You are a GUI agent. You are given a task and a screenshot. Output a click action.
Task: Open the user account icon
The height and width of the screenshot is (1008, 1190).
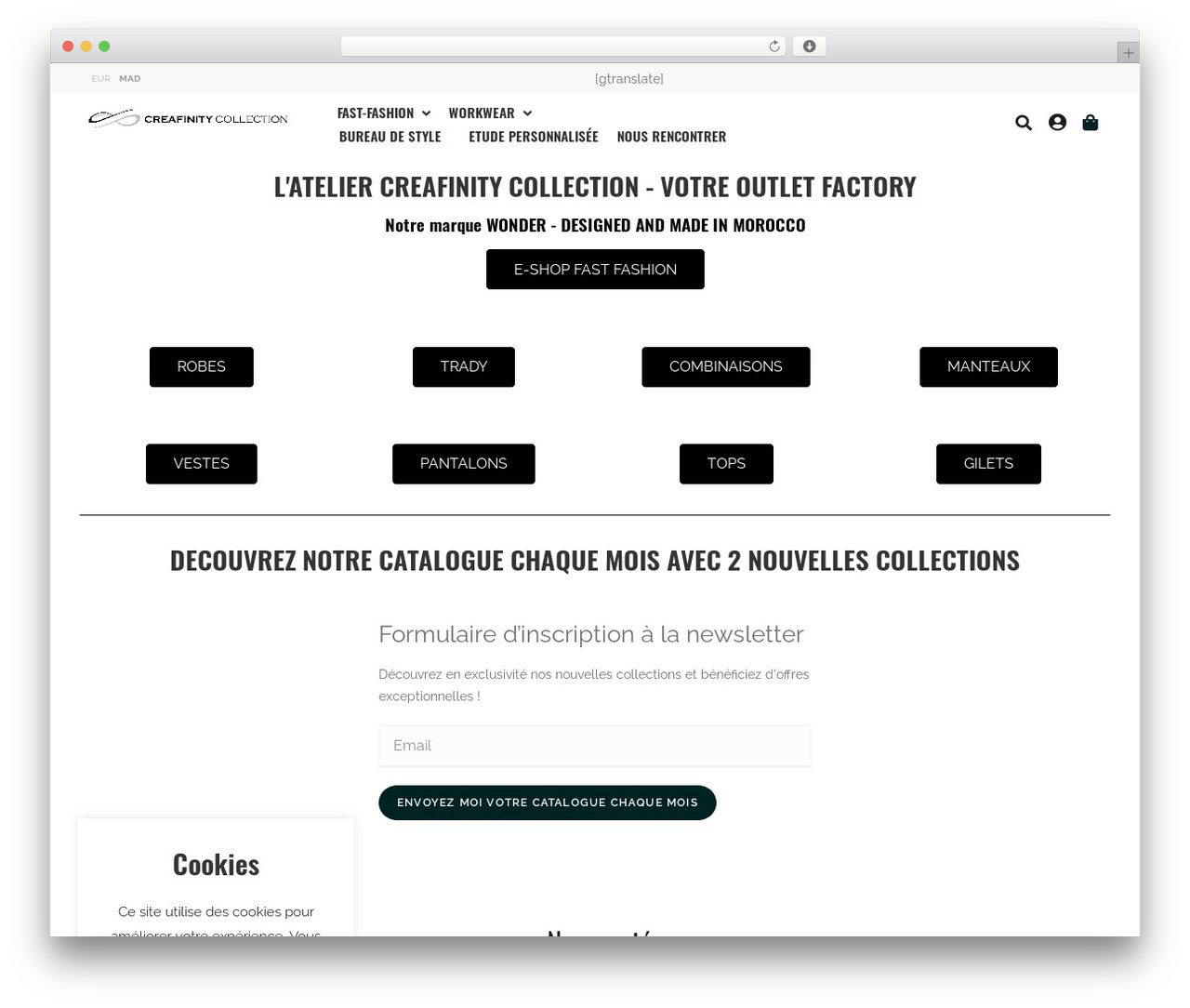click(x=1057, y=123)
